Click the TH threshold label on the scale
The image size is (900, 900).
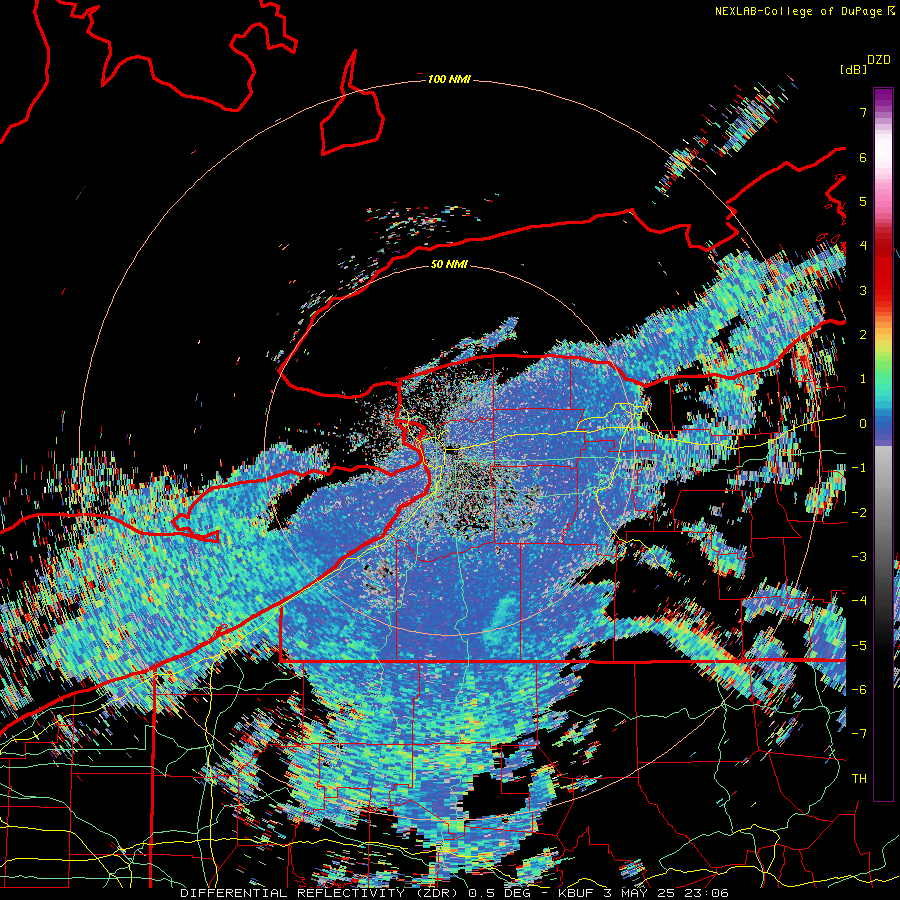[859, 779]
